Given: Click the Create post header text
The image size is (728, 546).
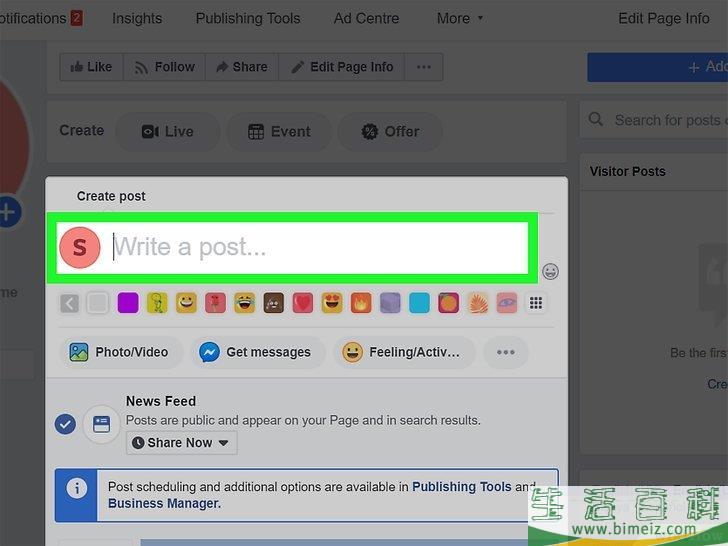Looking at the screenshot, I should [111, 196].
